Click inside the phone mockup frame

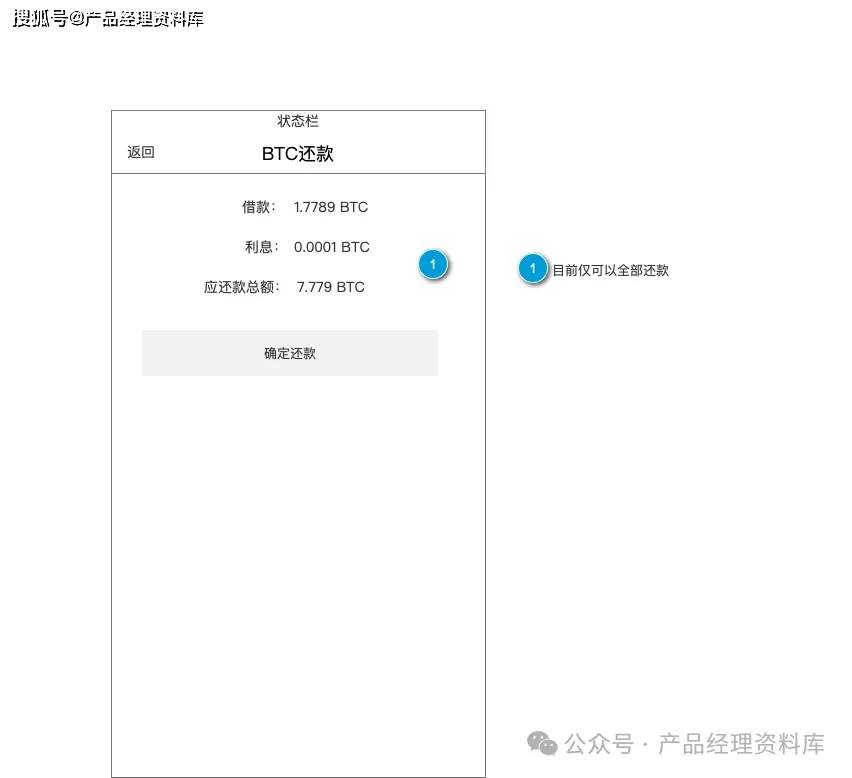click(297, 500)
